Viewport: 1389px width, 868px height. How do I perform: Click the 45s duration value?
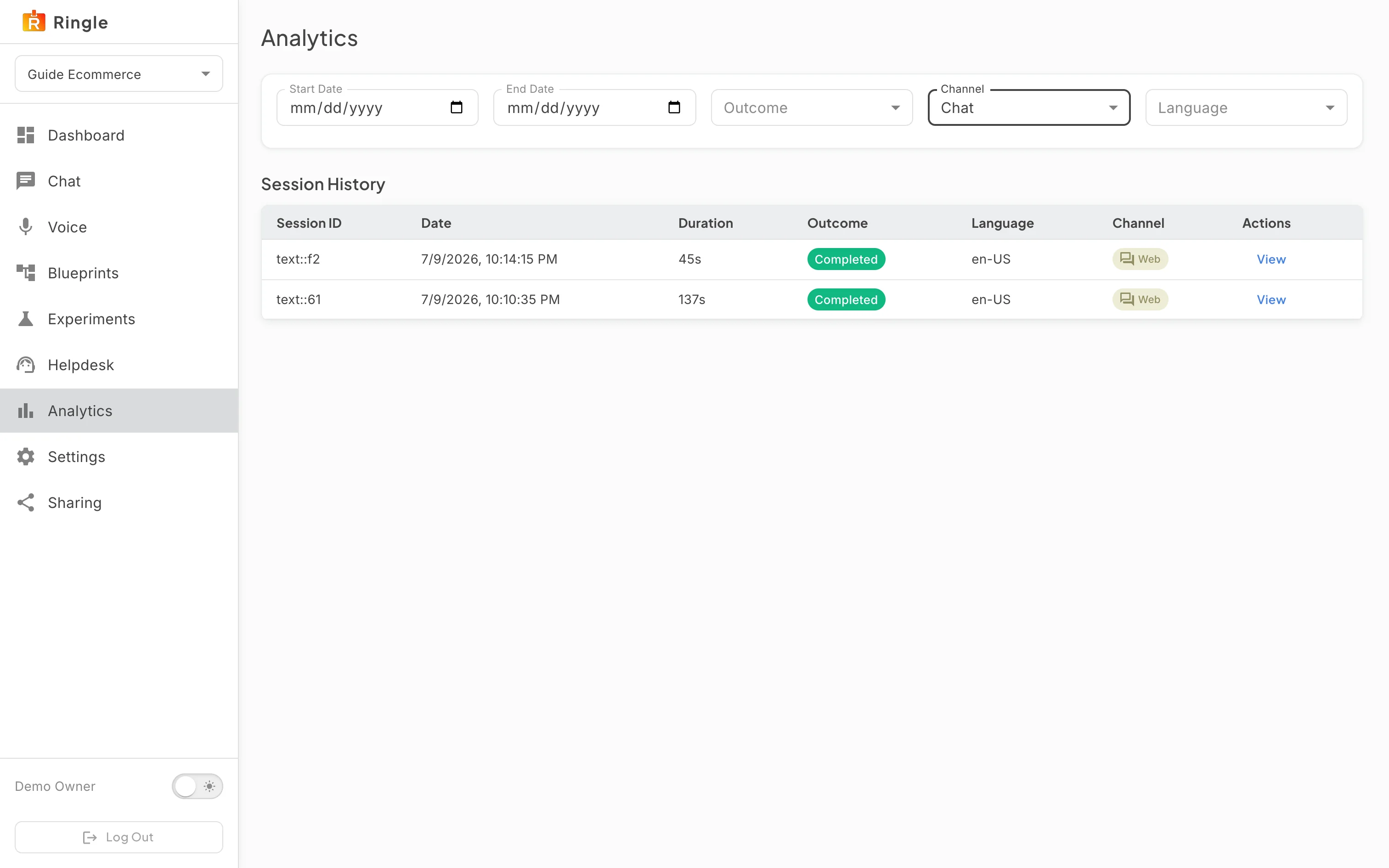click(689, 259)
